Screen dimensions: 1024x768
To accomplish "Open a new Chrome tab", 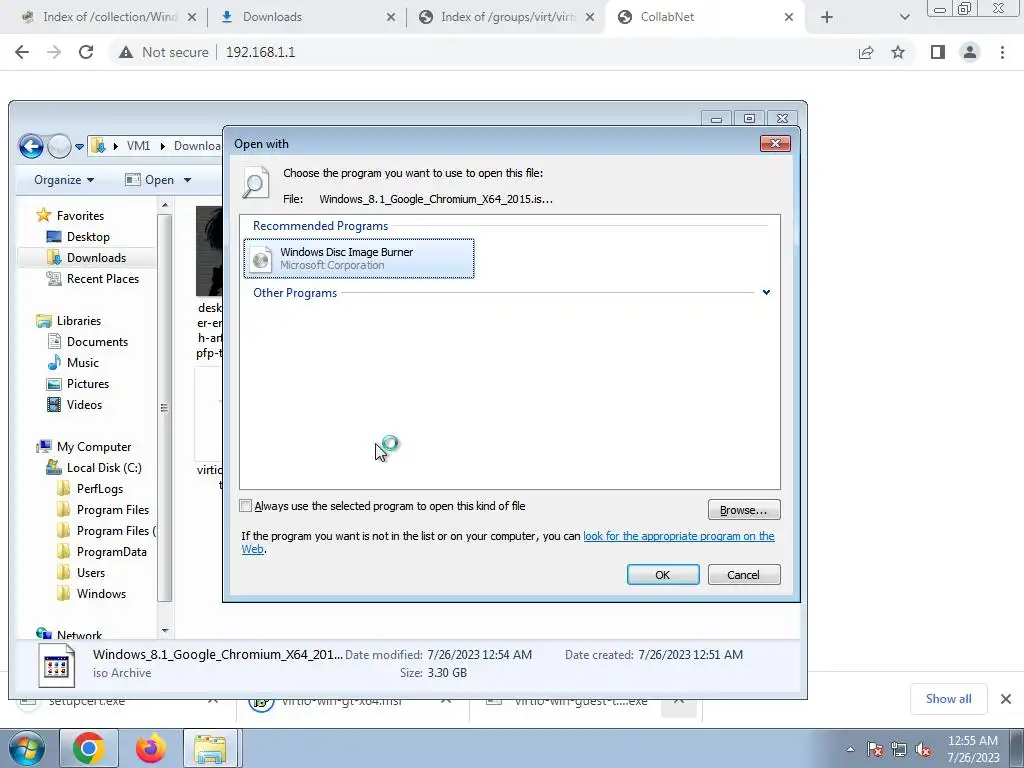I will click(827, 17).
